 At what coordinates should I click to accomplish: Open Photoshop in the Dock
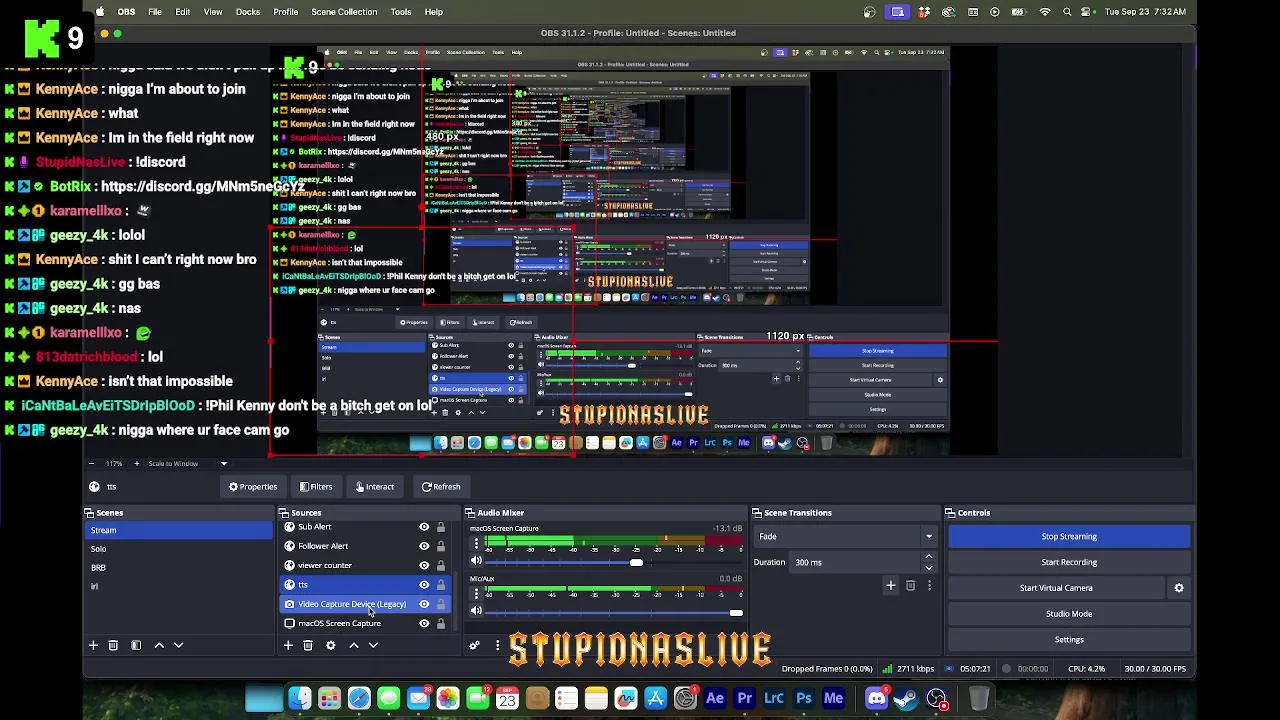tap(804, 698)
